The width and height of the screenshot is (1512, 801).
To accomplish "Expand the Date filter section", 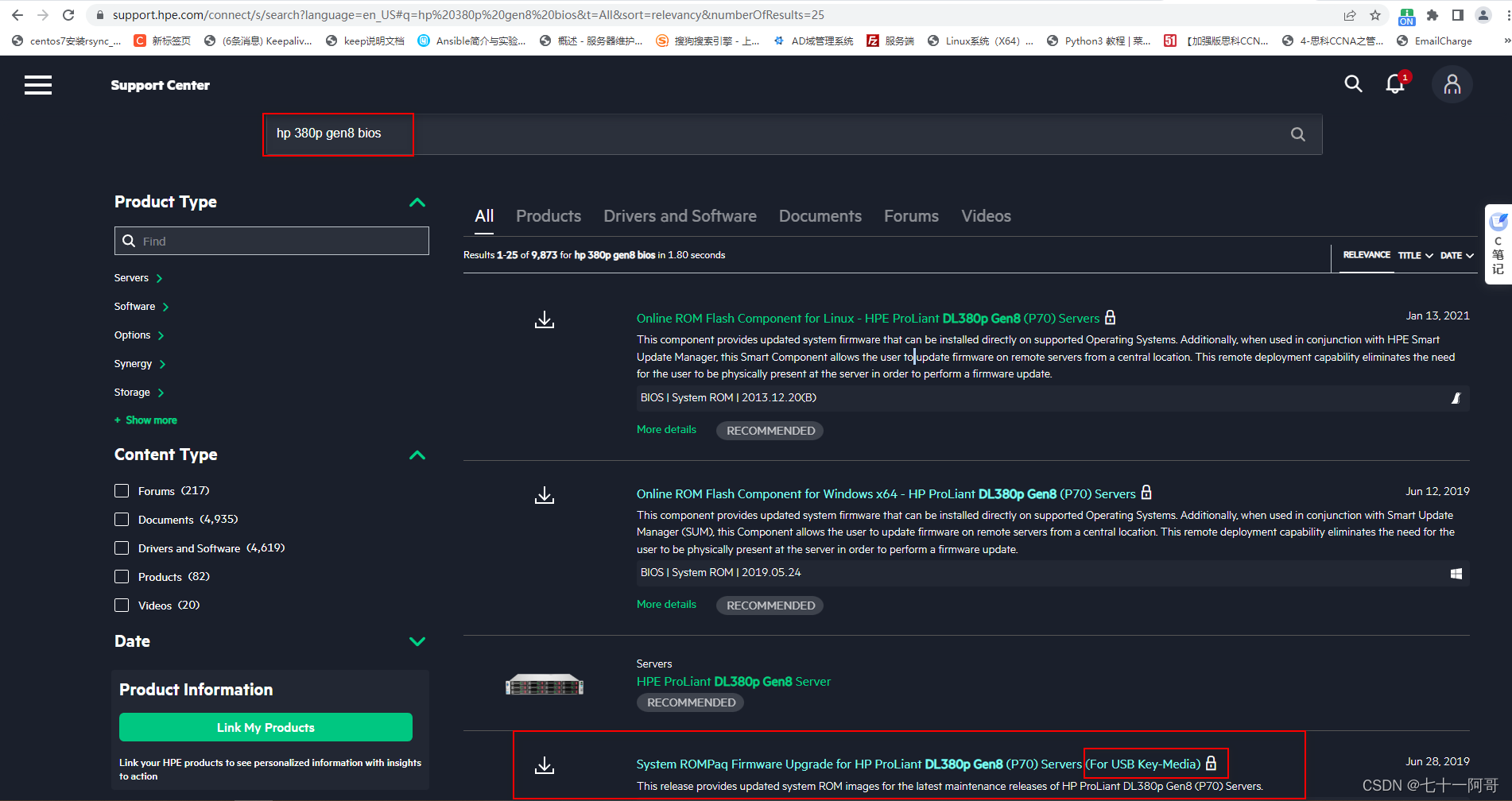I will (x=417, y=641).
